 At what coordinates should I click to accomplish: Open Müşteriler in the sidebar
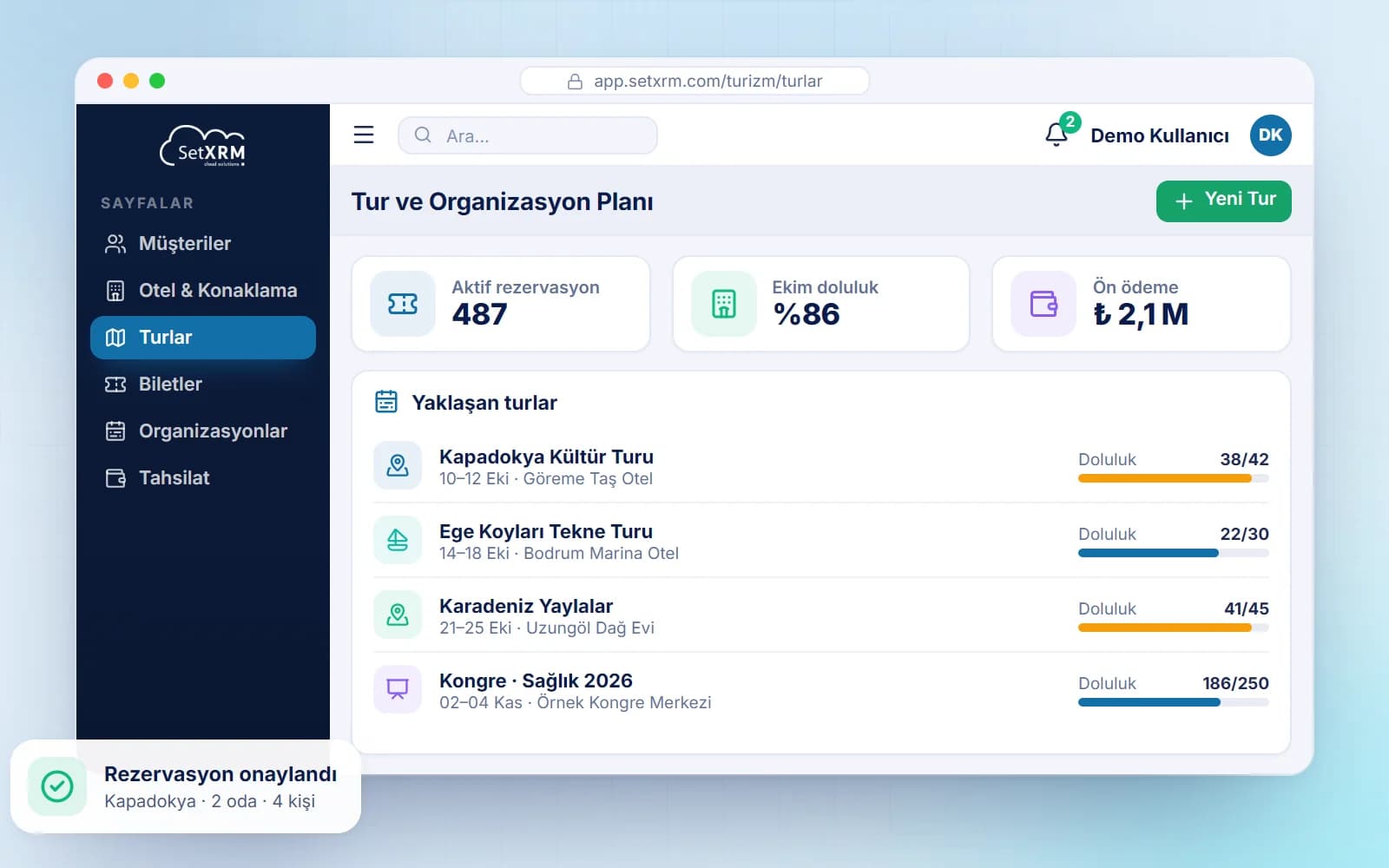[x=203, y=244]
